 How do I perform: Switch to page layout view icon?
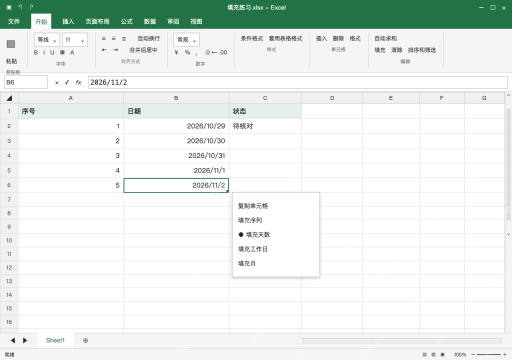pos(434,355)
